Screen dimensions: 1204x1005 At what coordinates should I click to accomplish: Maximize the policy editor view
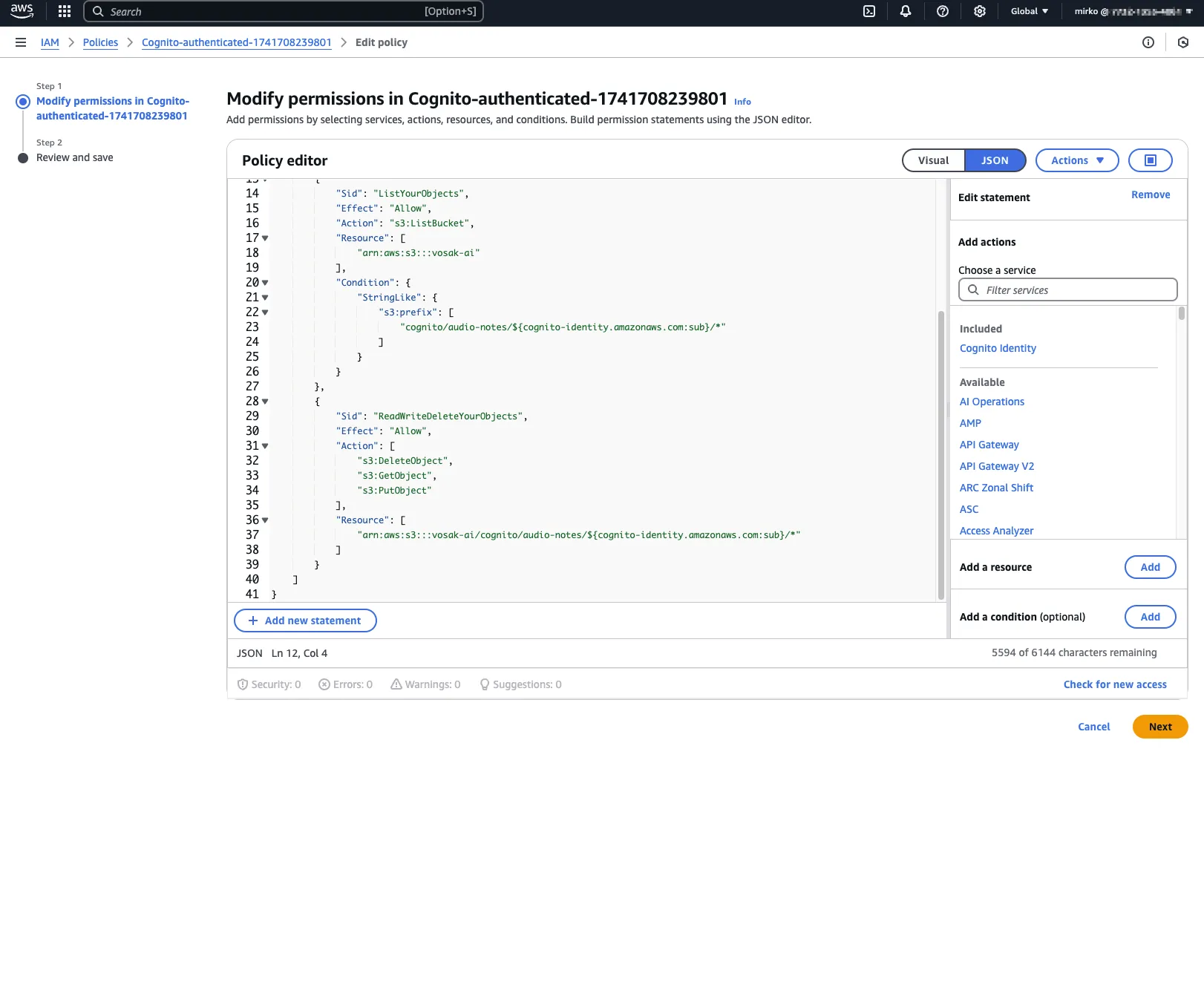1150,160
